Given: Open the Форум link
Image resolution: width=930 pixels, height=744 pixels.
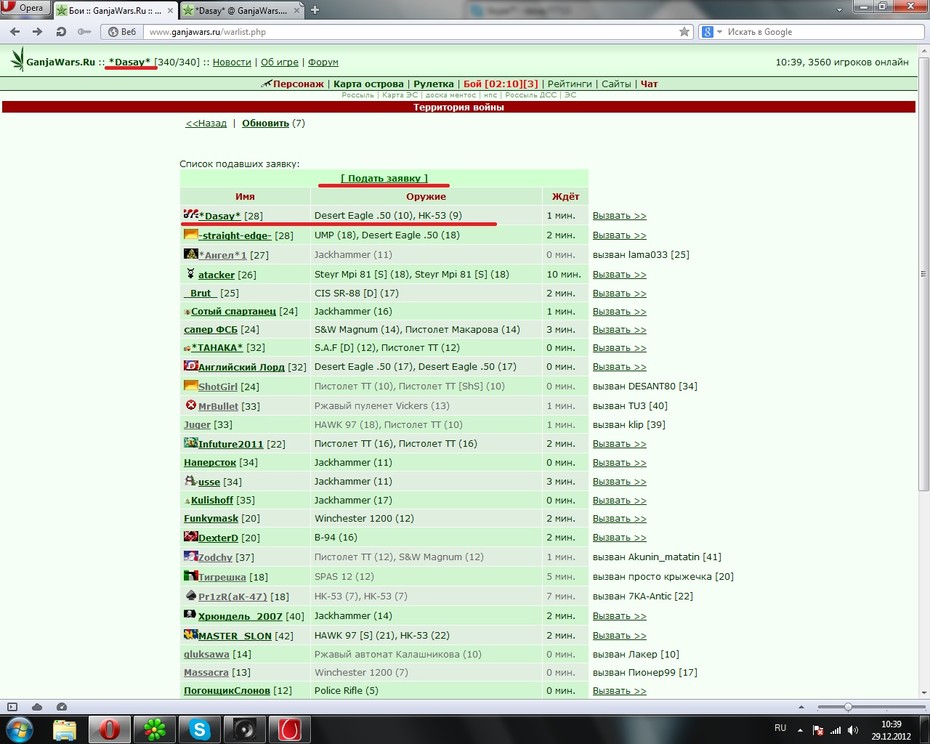Looking at the screenshot, I should 323,62.
